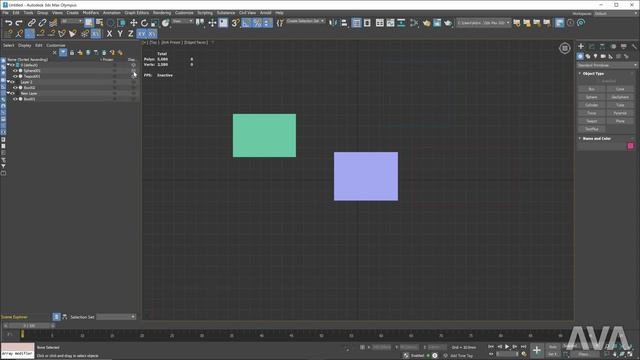This screenshot has width=640, height=360.
Task: Restrict transform to the Z axis
Action: [131, 34]
